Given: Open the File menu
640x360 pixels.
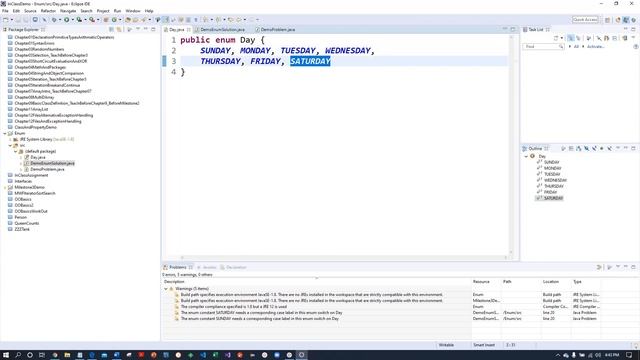Looking at the screenshot, I should coord(5,11).
